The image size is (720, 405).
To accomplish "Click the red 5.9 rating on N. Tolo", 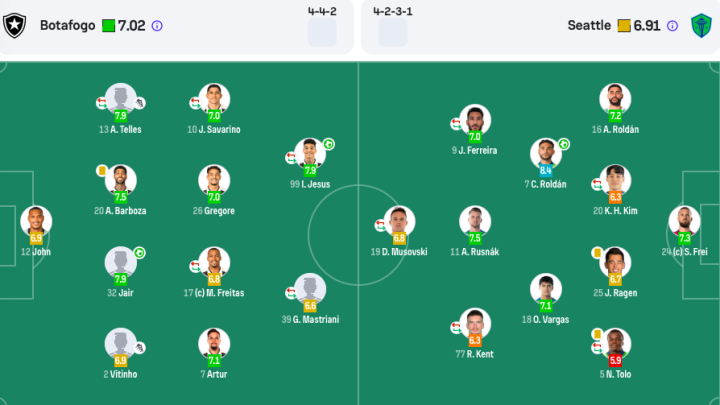I will [615, 360].
